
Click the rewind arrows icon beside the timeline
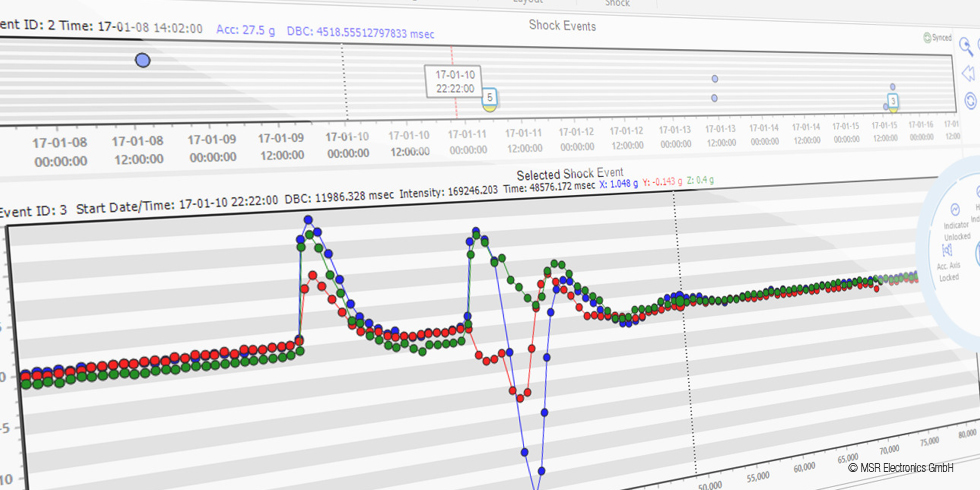point(968,73)
